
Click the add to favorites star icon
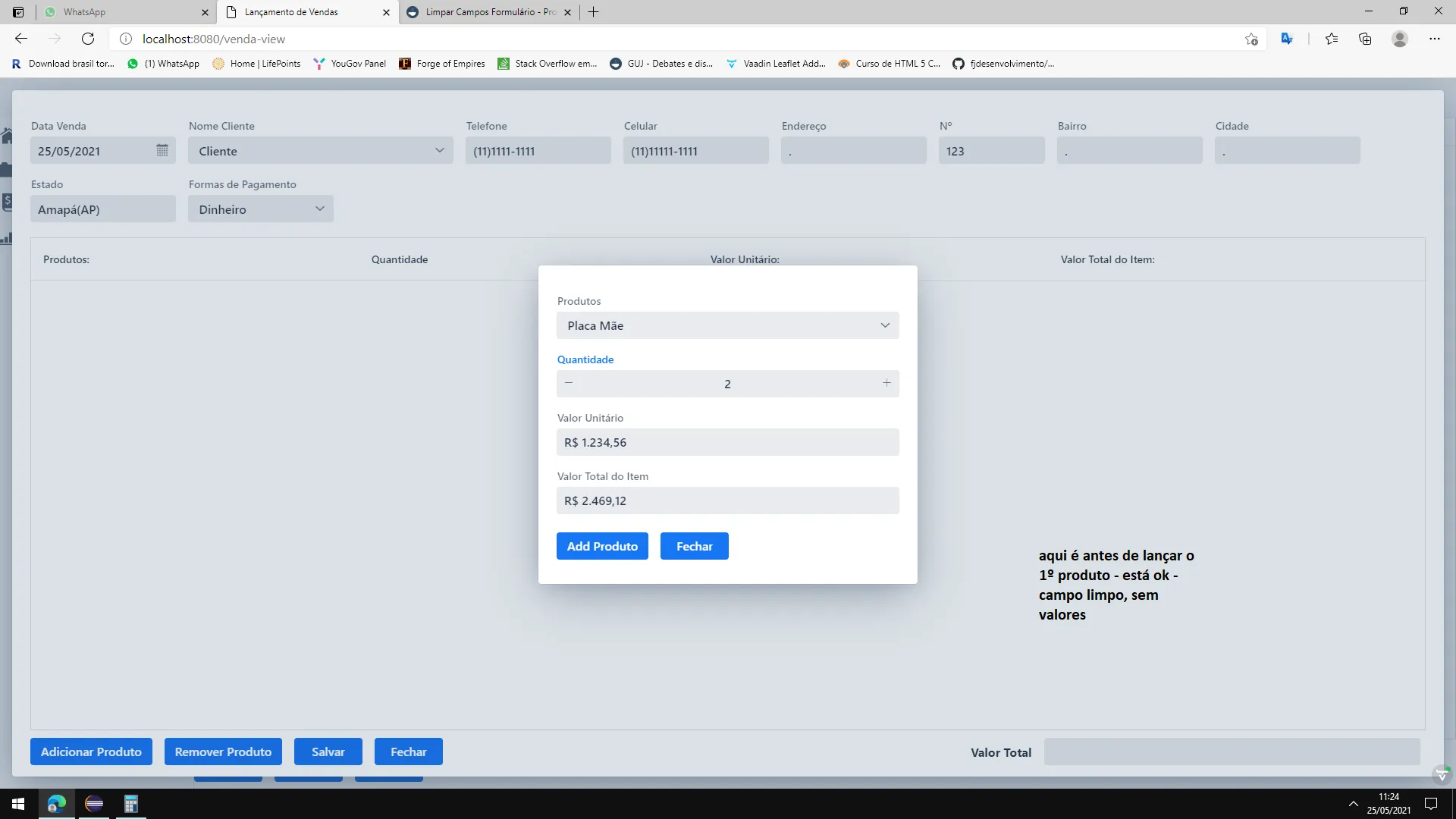pos(1251,39)
